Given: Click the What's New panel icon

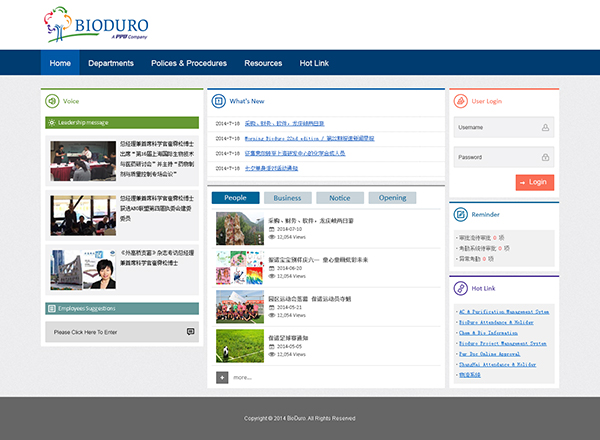Looking at the screenshot, I should pyautogui.click(x=217, y=101).
